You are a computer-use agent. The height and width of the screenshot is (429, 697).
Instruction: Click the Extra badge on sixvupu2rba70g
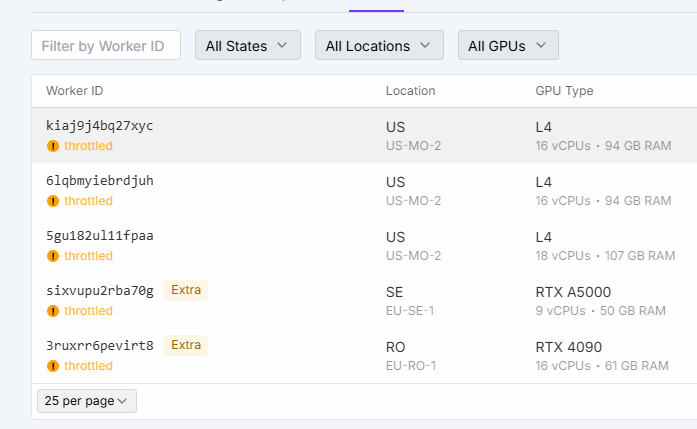point(186,291)
